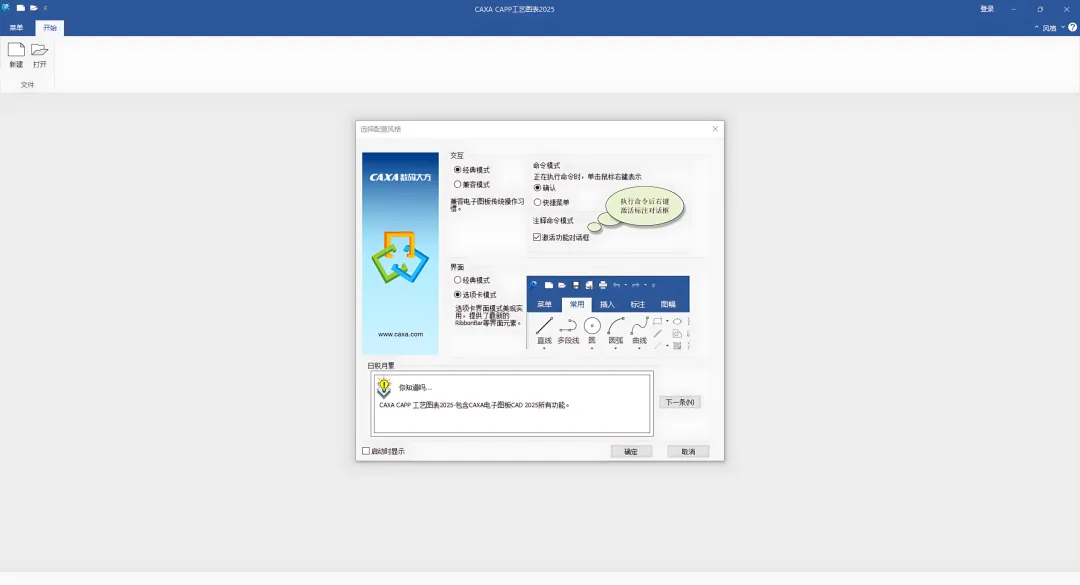1080x585 pixels.
Task: Click the 打开 ribbon button
Action: [x=39, y=55]
